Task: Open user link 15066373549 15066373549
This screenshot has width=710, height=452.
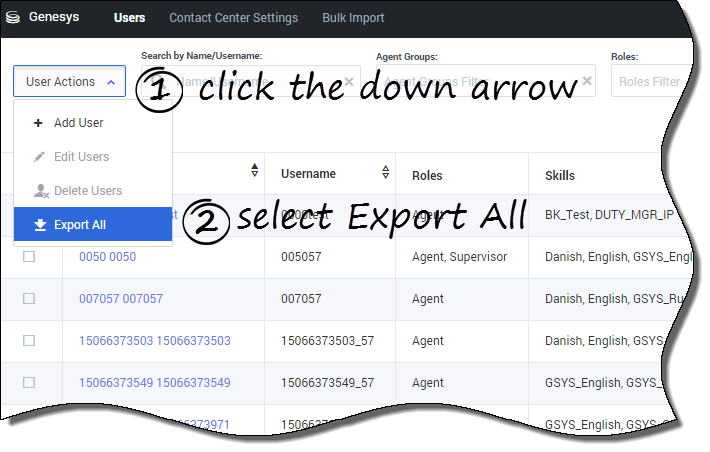Action: pyautogui.click(x=154, y=383)
